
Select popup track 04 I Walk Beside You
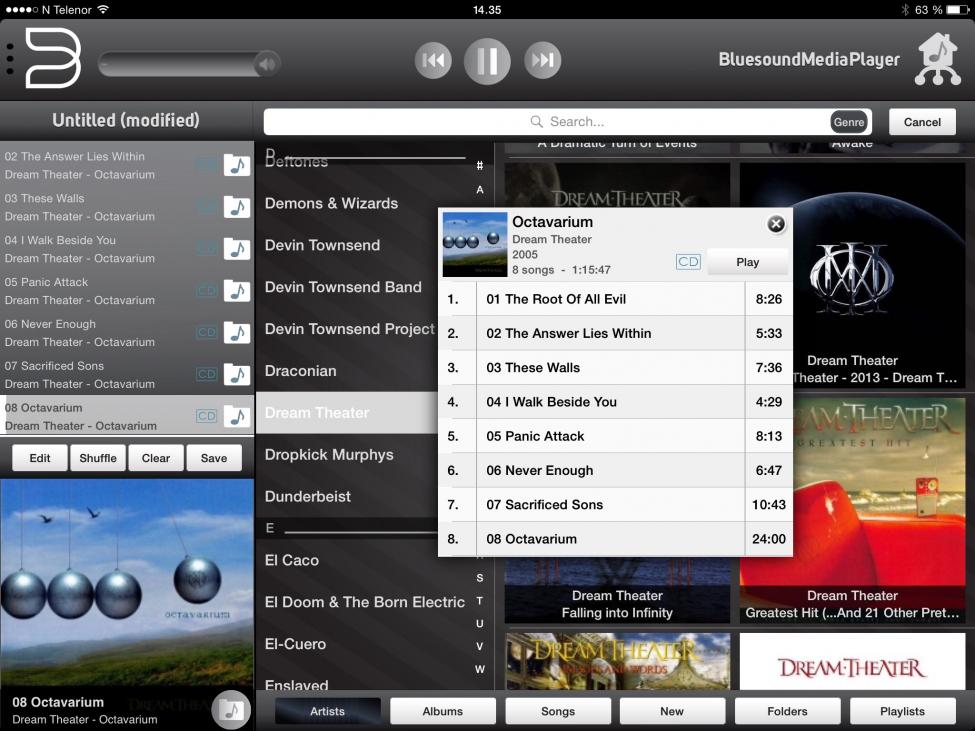pos(616,402)
